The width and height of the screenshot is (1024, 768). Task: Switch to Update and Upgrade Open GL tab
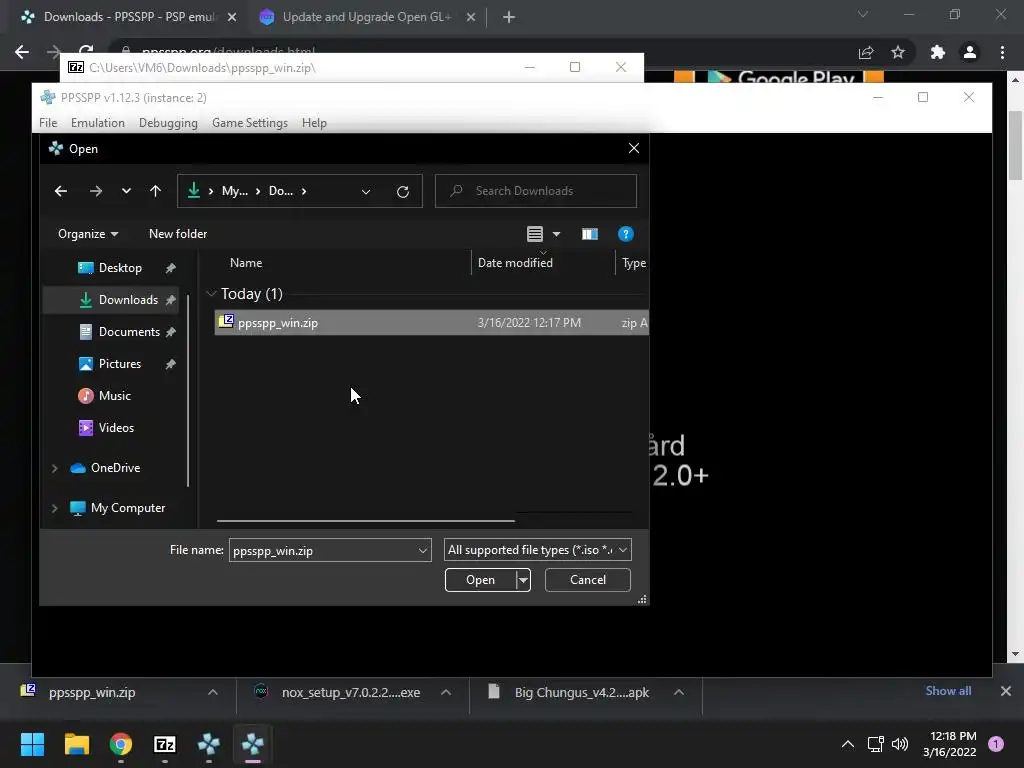tap(367, 17)
